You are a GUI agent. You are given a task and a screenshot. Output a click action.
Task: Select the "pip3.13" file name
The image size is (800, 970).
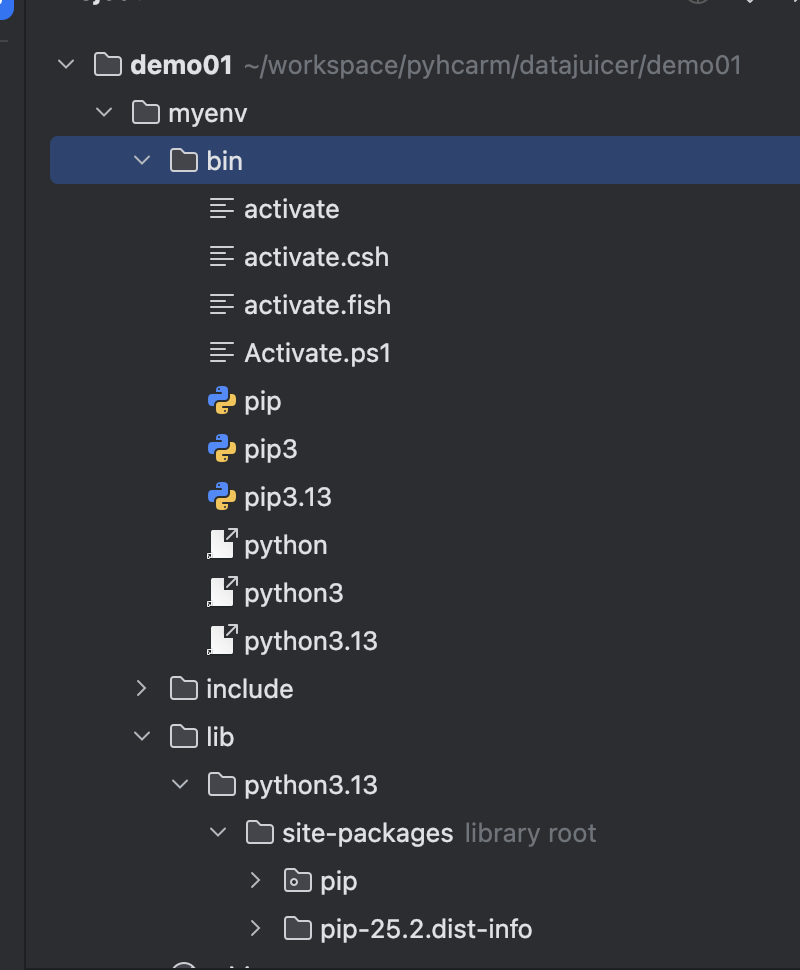(x=288, y=497)
